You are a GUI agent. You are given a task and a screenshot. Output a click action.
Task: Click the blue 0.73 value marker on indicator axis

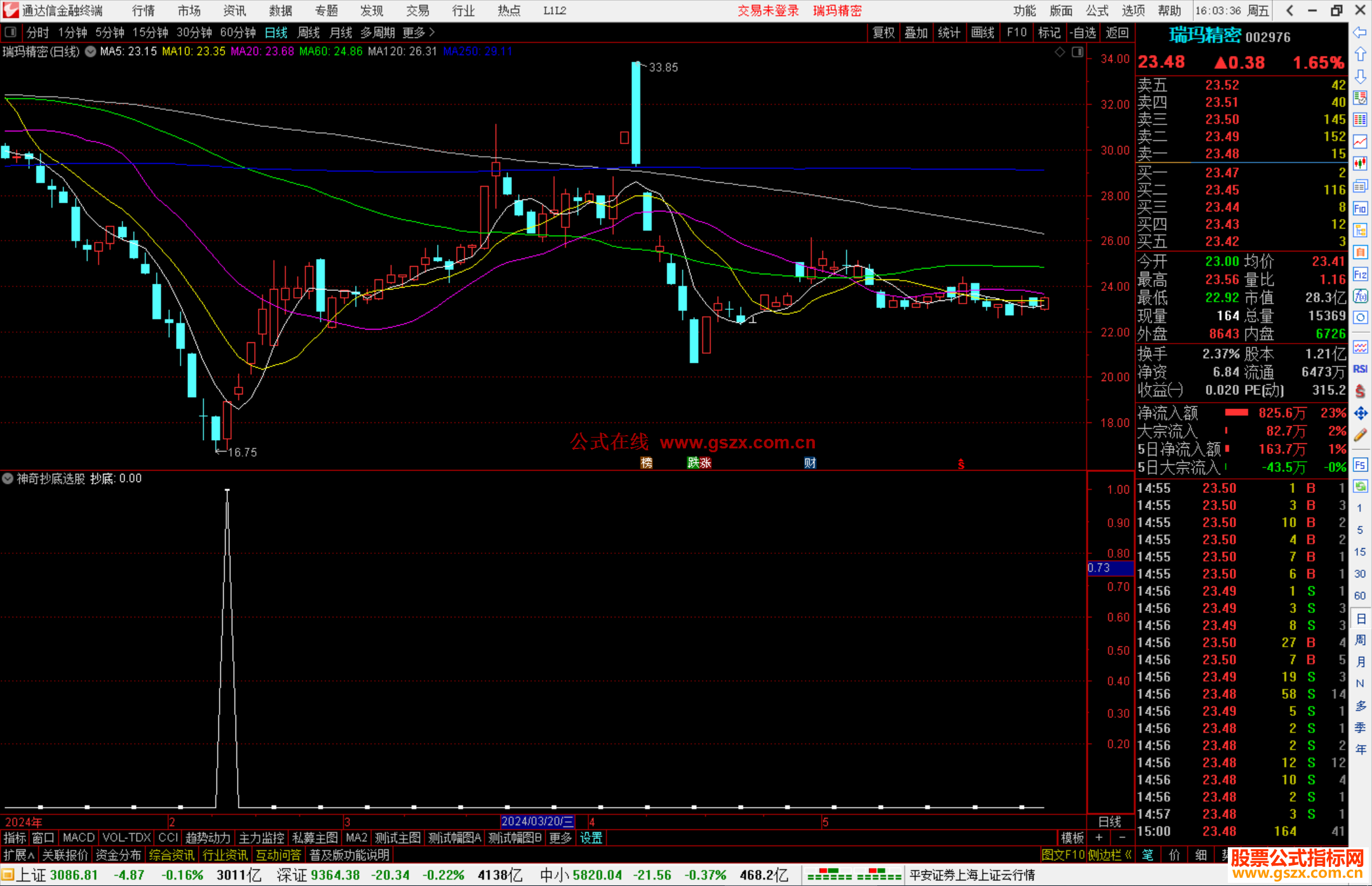tap(1108, 568)
